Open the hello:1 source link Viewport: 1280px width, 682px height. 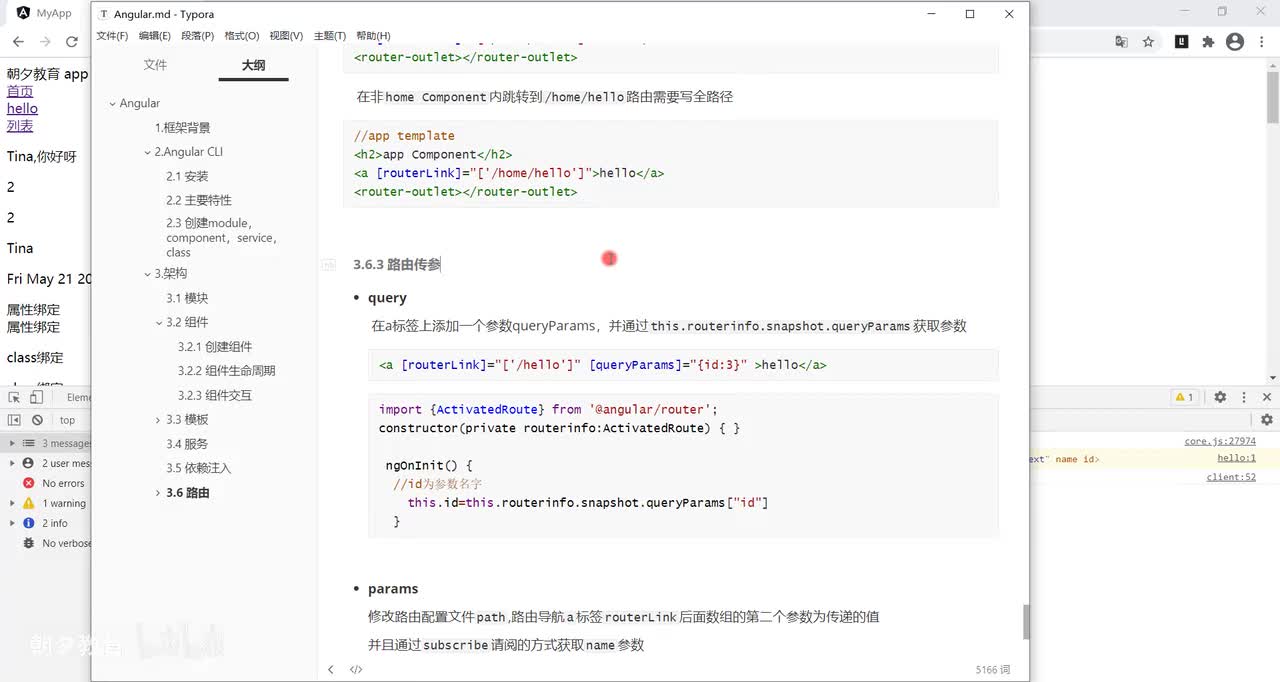[x=1236, y=458]
